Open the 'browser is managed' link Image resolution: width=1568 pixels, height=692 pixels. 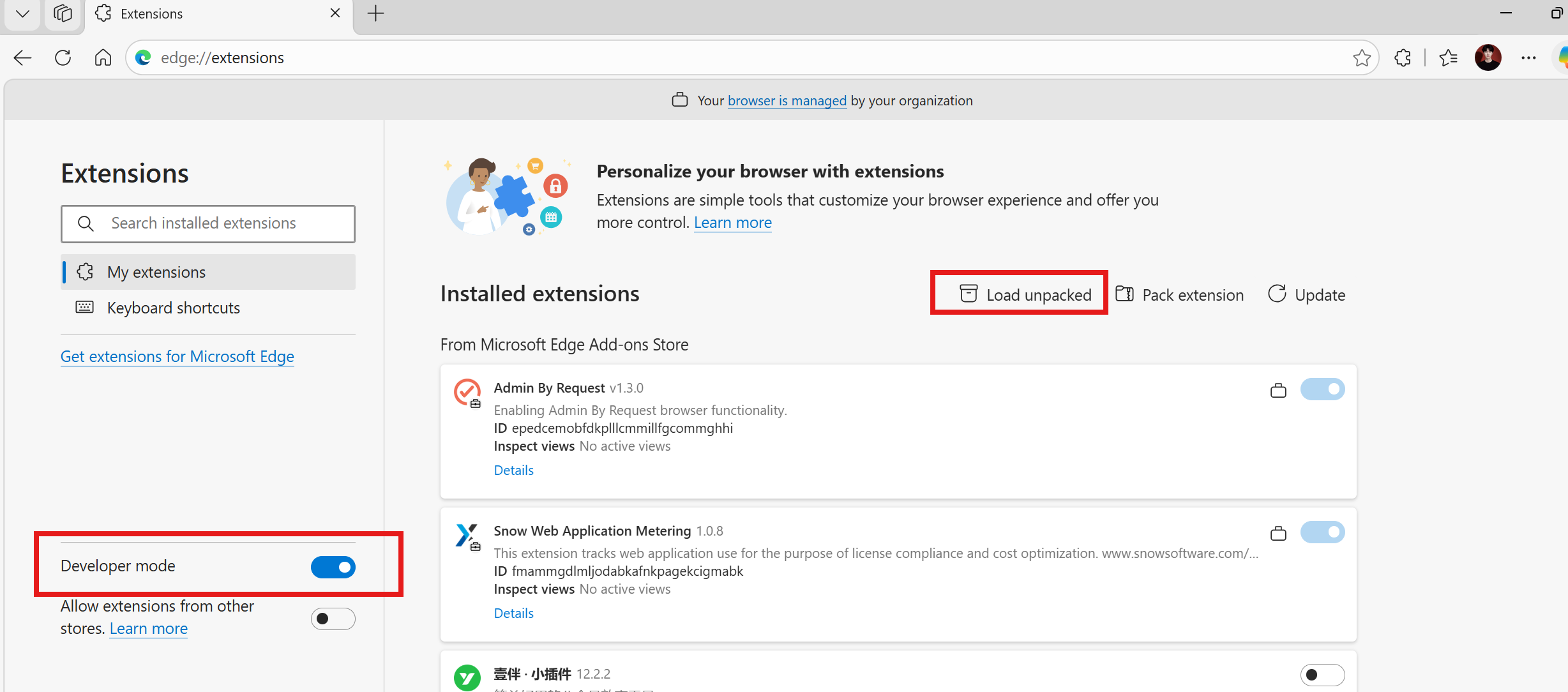pyautogui.click(x=787, y=101)
